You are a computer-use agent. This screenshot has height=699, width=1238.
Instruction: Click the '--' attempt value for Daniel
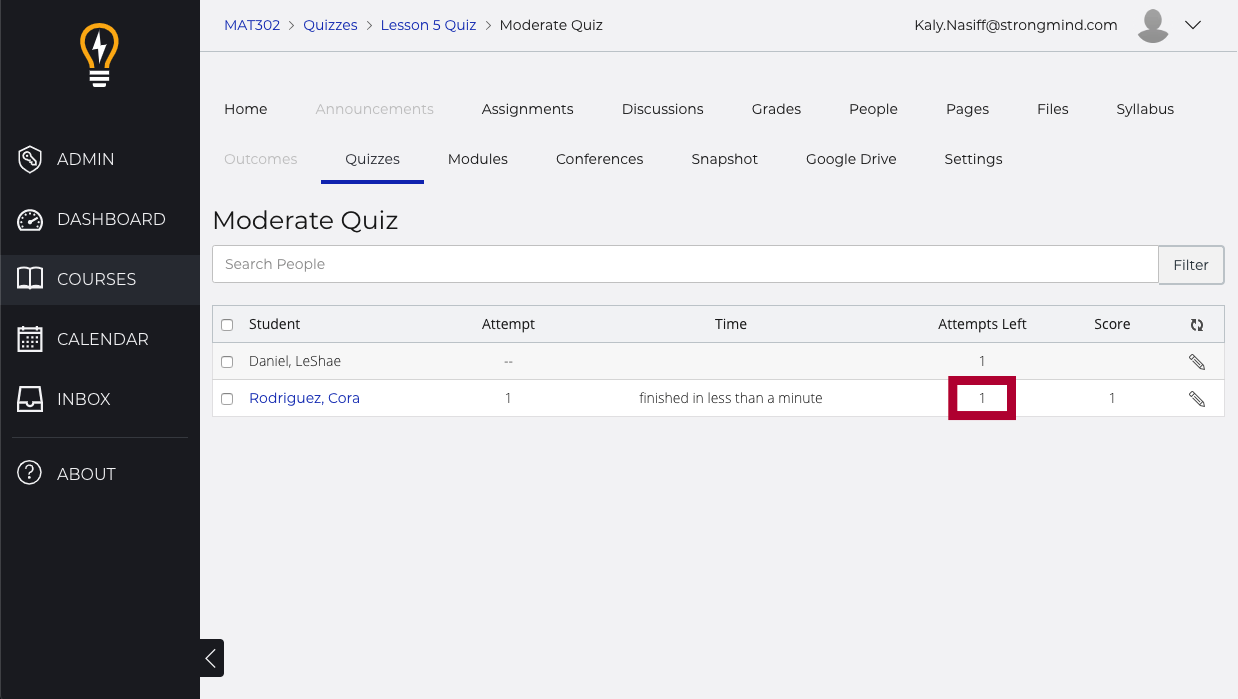pos(508,361)
